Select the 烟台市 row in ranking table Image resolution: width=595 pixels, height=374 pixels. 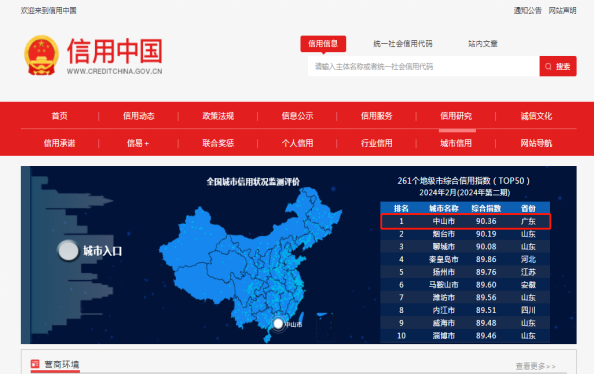point(466,234)
